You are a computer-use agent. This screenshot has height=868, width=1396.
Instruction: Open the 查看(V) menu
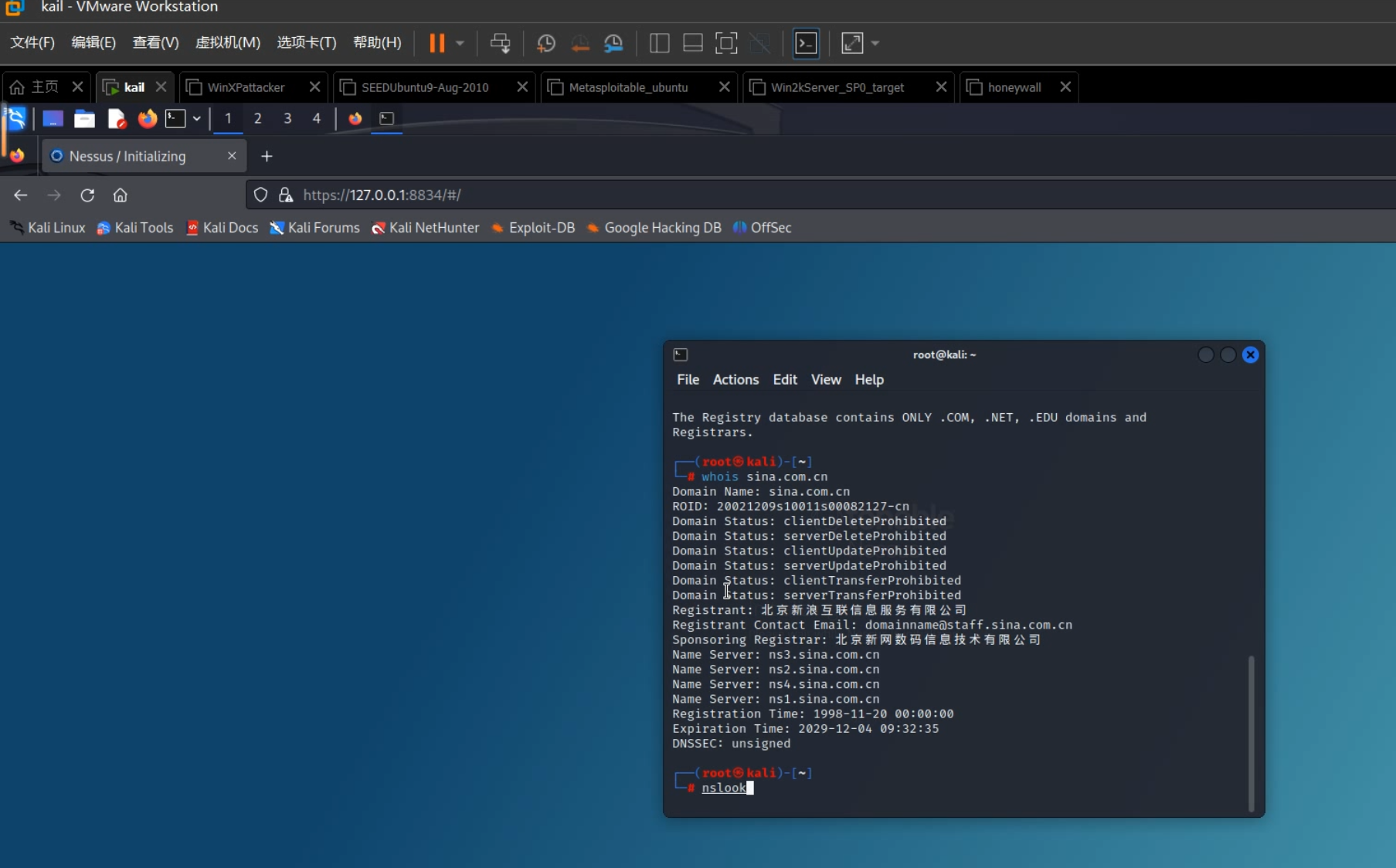(x=155, y=42)
